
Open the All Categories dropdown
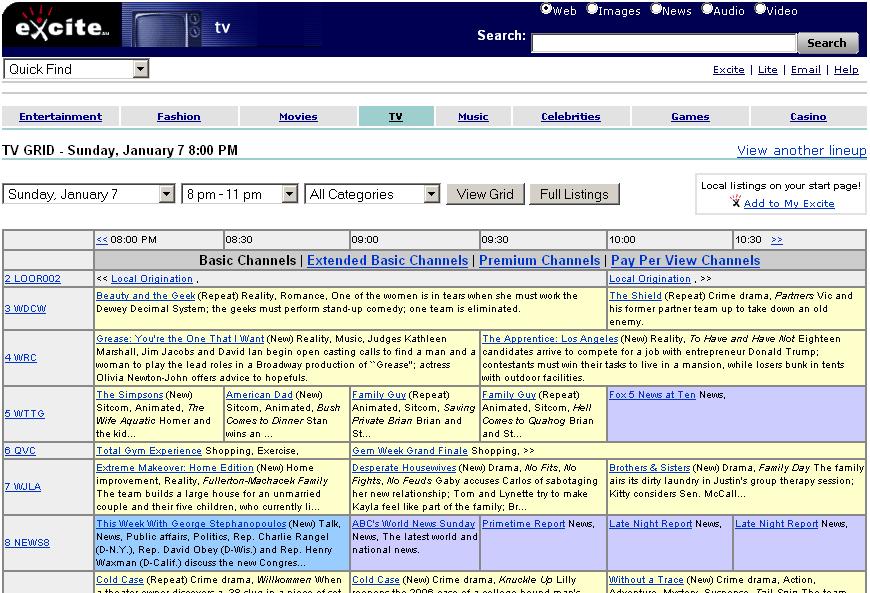372,194
